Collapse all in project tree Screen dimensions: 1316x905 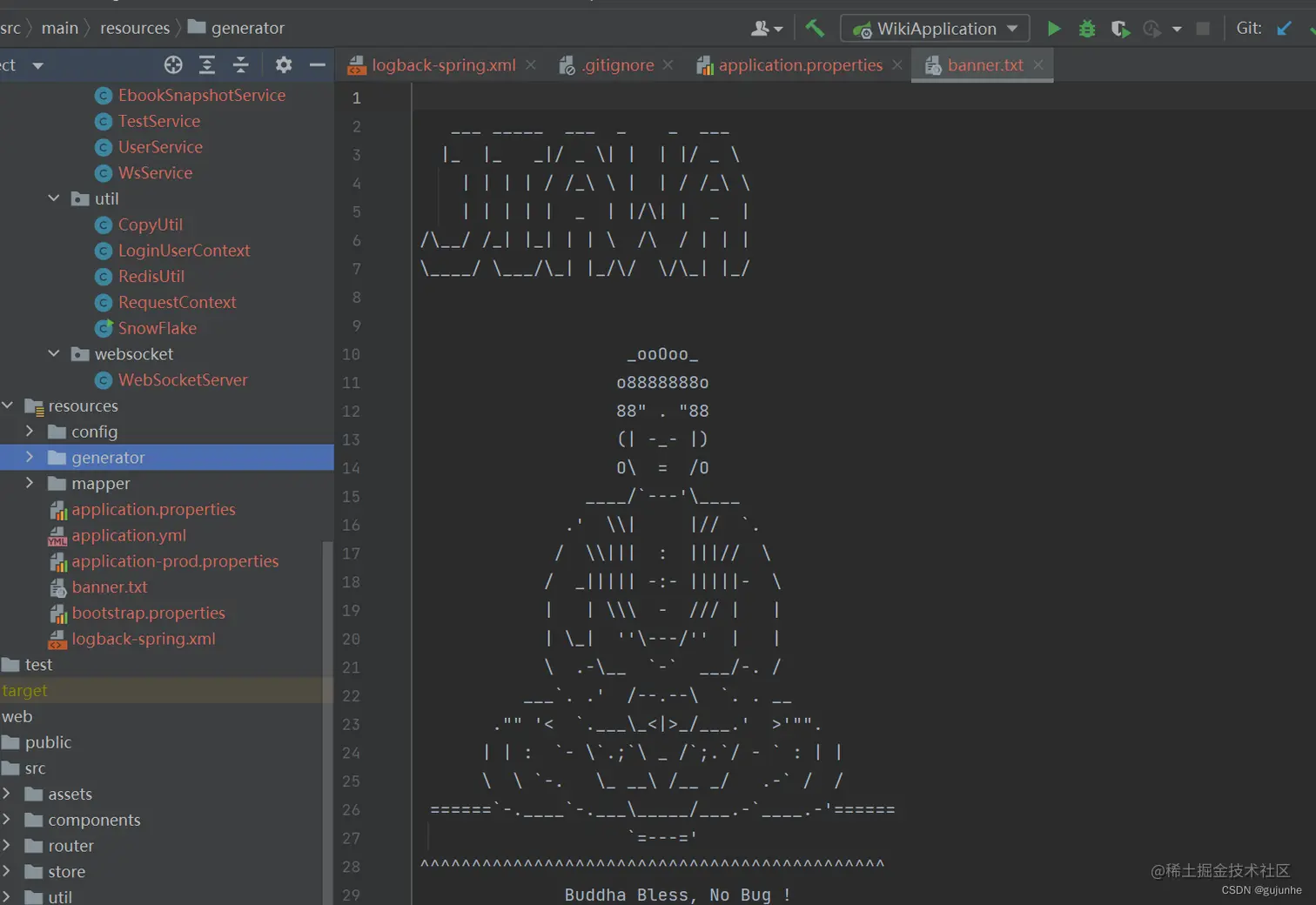(241, 64)
